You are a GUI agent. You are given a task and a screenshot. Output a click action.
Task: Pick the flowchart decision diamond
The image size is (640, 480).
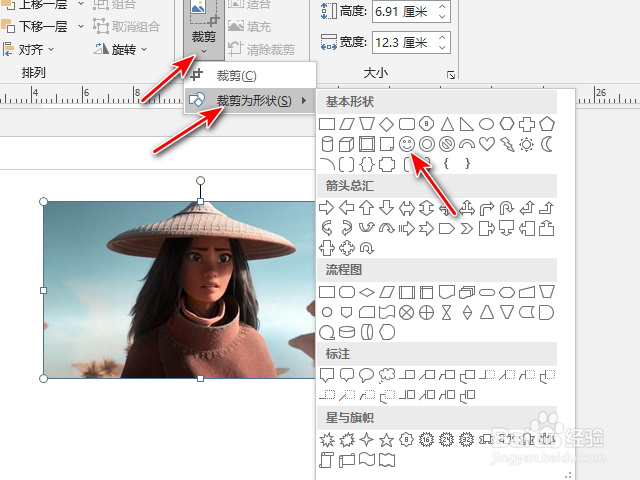coord(367,292)
